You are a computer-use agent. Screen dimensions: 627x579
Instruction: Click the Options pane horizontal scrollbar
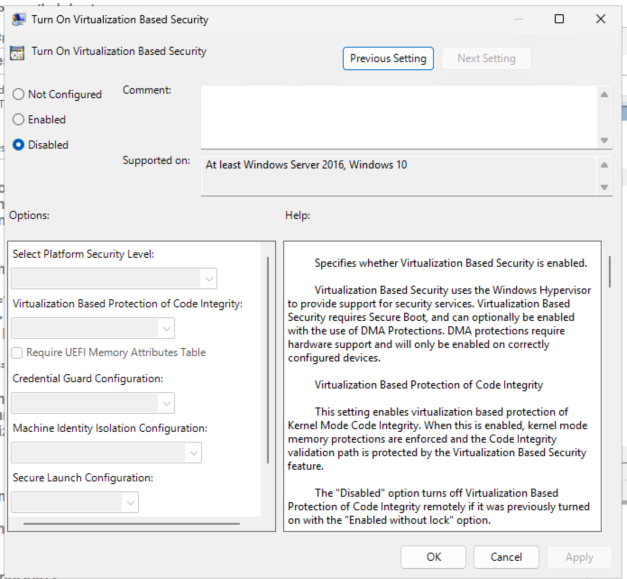tap(132, 523)
